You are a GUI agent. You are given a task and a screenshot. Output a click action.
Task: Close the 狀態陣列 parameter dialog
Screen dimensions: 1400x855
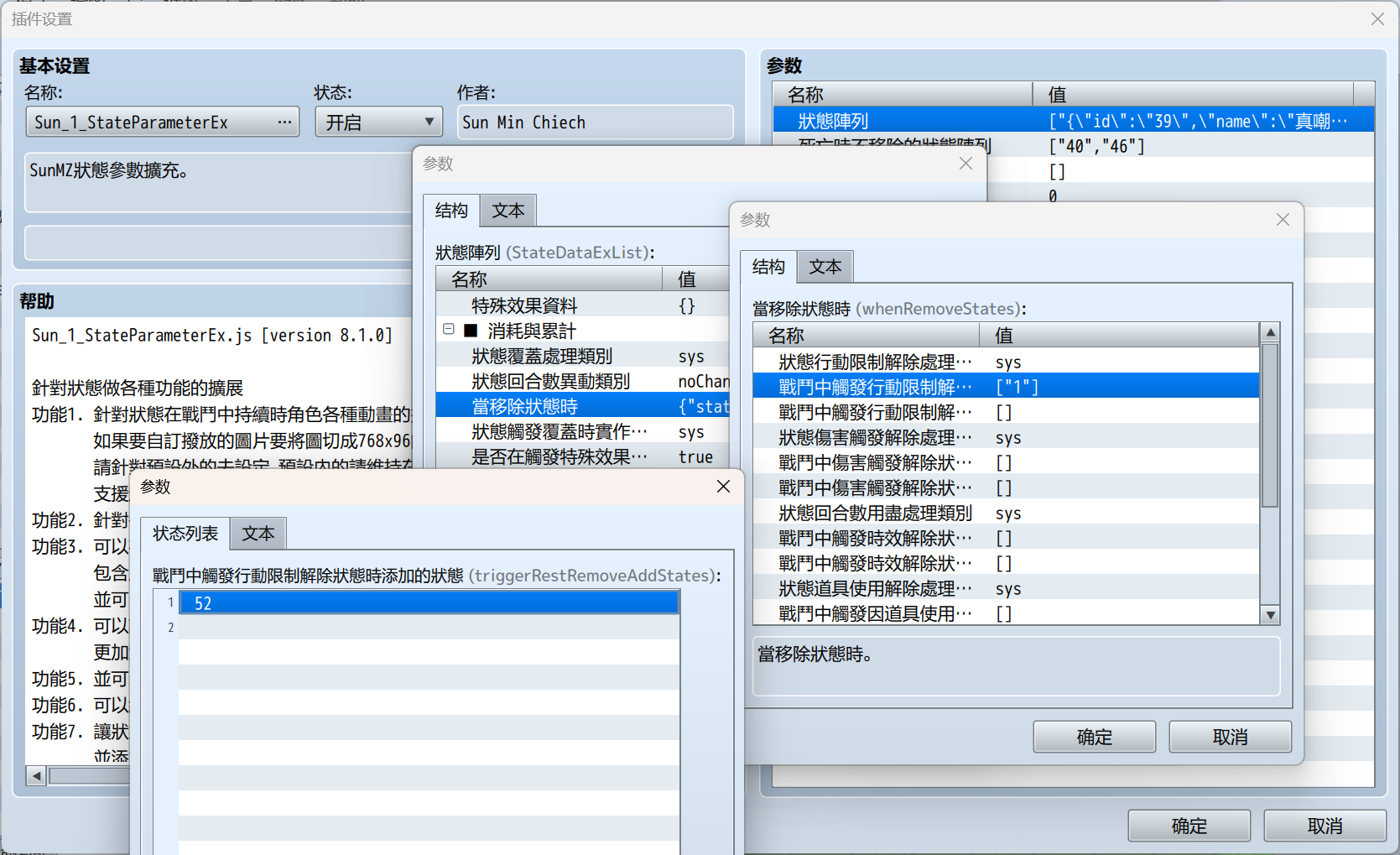965,164
